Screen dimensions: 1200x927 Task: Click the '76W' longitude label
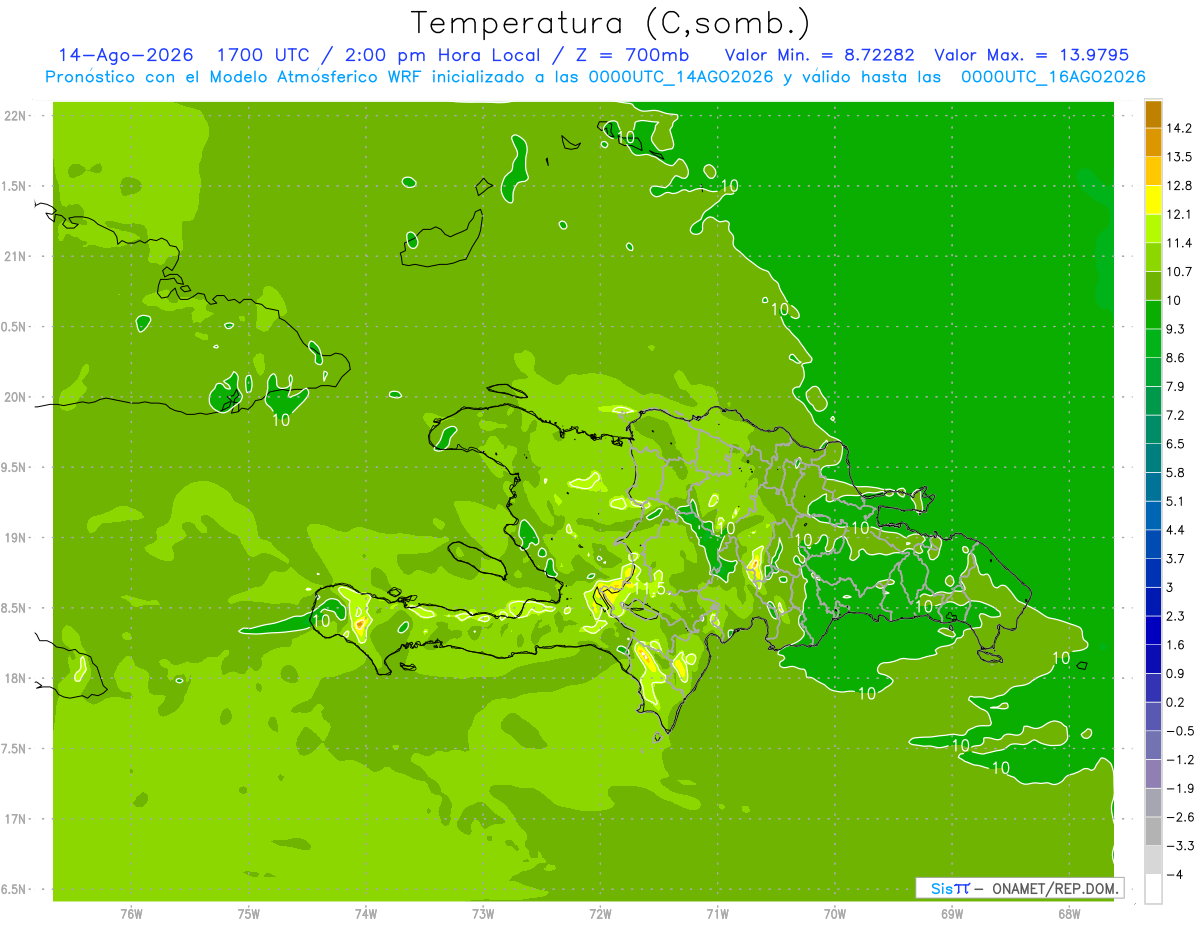click(131, 913)
